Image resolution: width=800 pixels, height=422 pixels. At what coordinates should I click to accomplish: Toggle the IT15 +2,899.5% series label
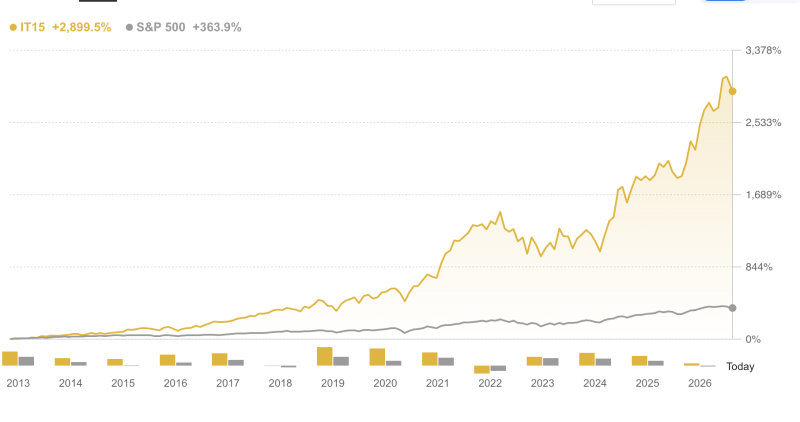[65, 28]
